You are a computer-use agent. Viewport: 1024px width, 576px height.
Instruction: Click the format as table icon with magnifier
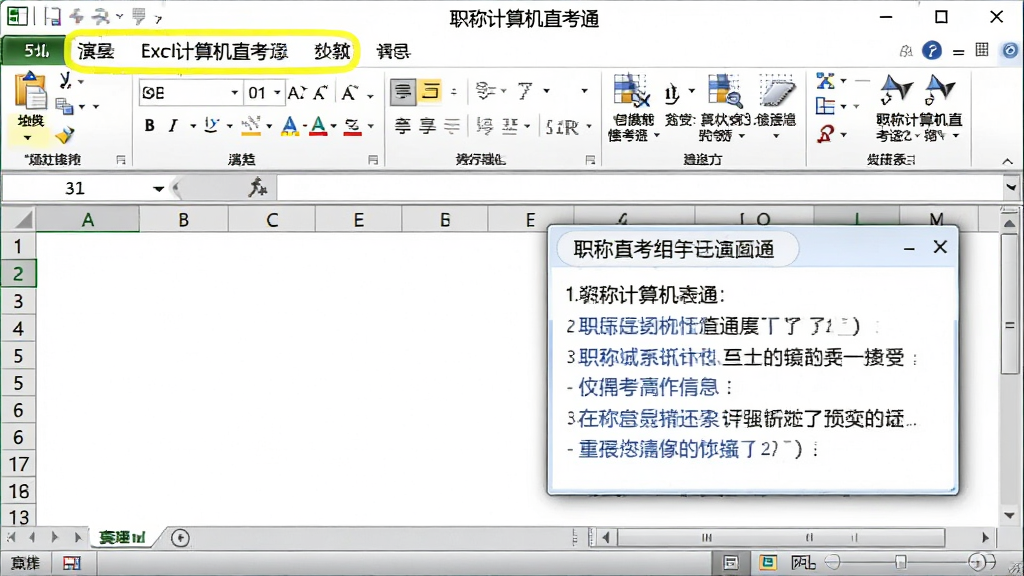pos(725,91)
